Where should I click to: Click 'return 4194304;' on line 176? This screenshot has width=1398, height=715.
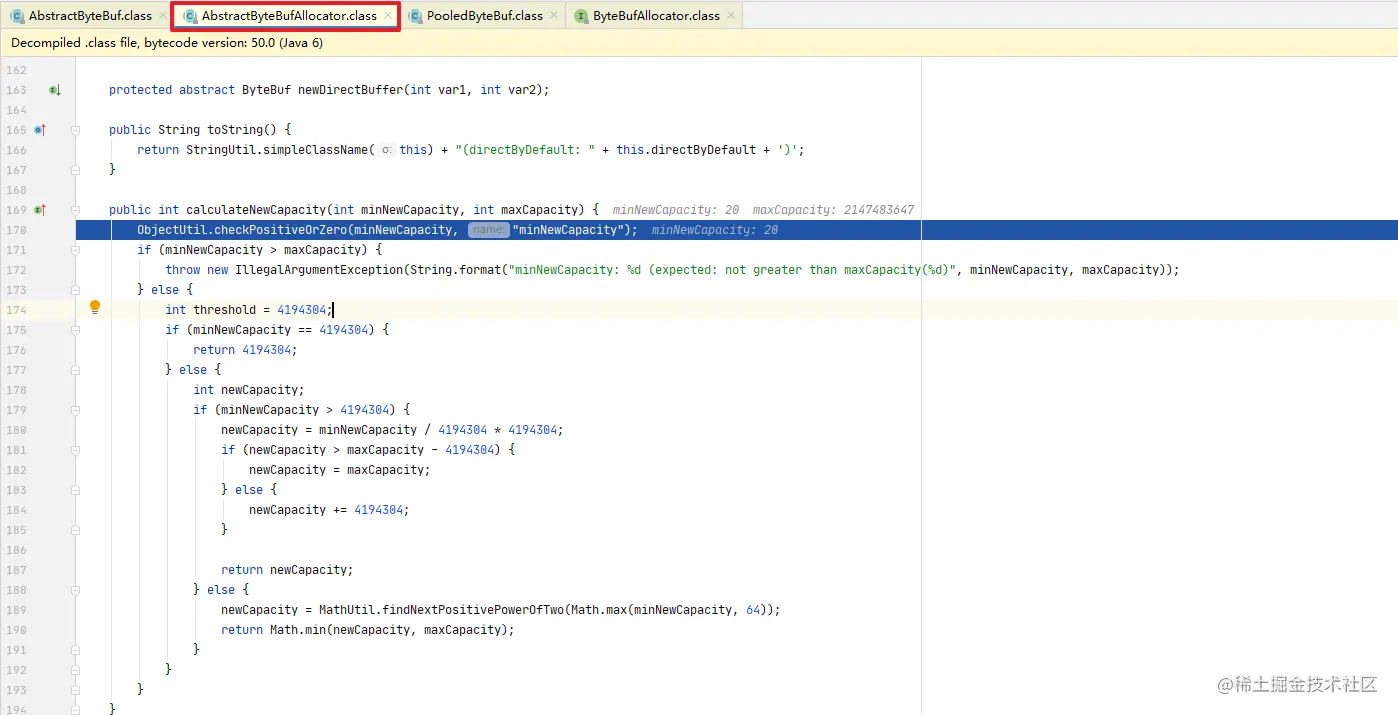(245, 350)
